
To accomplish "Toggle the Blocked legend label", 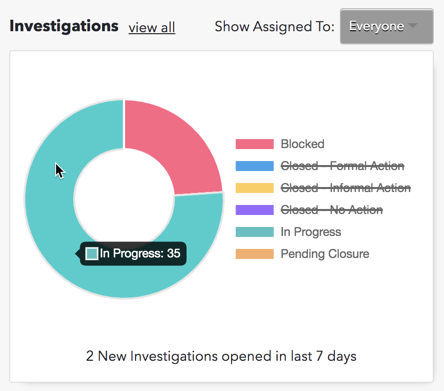I will 303,144.
